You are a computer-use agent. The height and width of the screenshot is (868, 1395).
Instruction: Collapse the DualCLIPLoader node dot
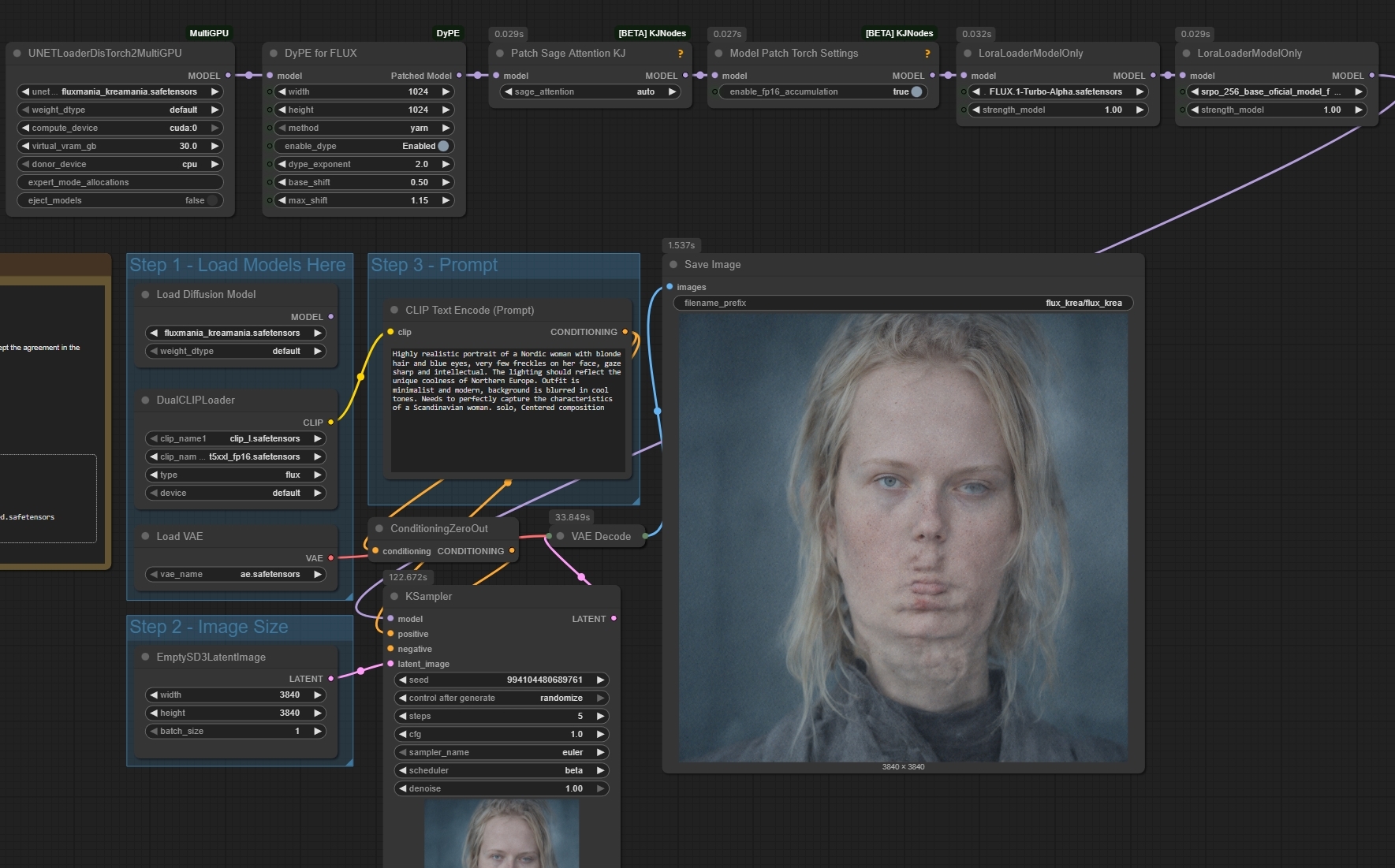(x=145, y=400)
